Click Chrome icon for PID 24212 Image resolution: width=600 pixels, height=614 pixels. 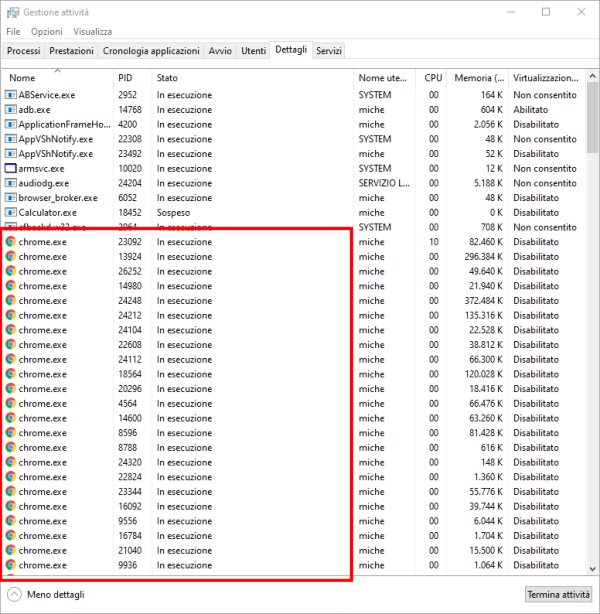11,315
